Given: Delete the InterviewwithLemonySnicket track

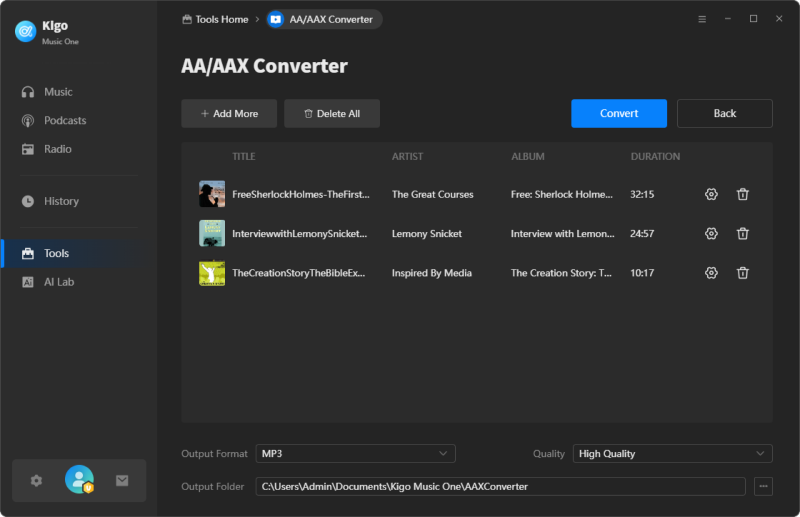Looking at the screenshot, I should [x=742, y=233].
